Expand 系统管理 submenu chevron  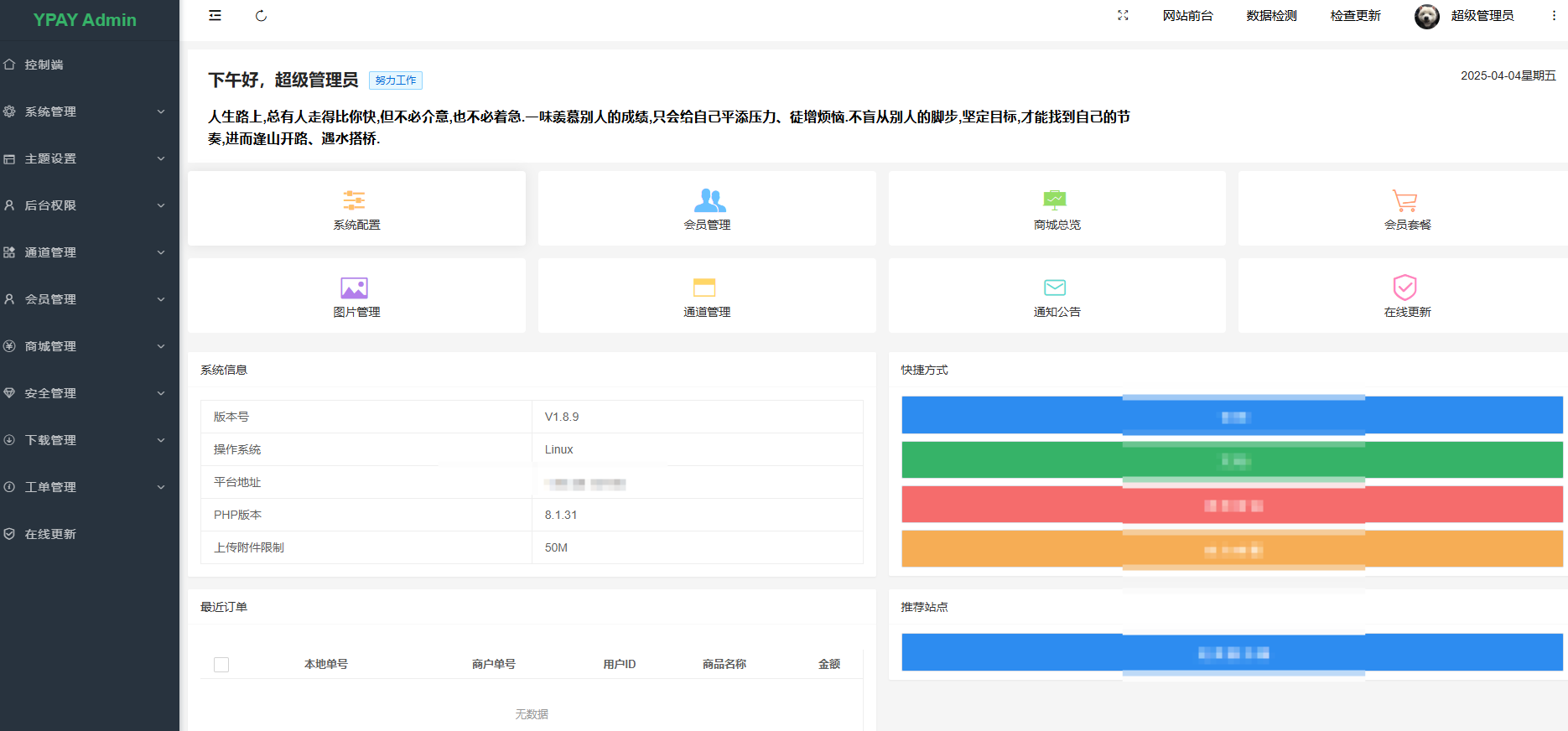[161, 111]
